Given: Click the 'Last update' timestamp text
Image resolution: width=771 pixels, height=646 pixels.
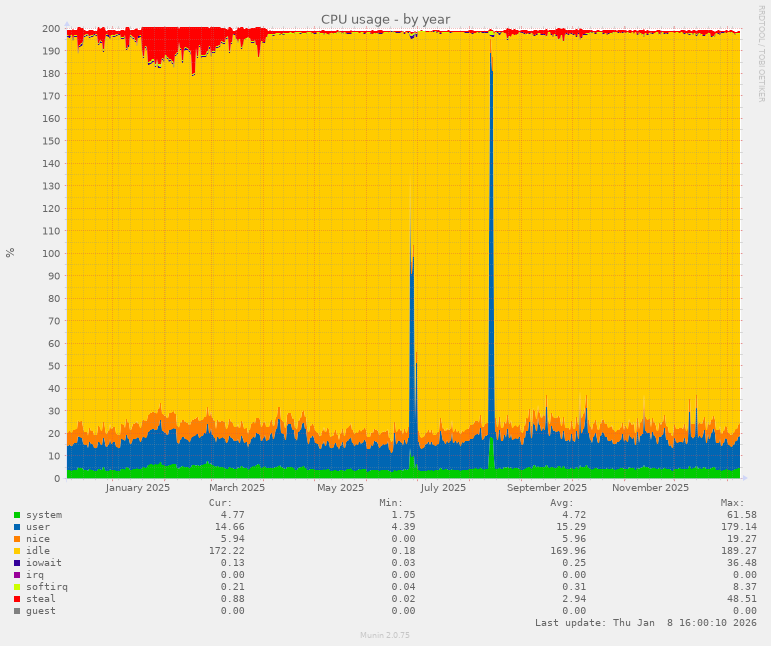Looking at the screenshot, I should point(646,622).
